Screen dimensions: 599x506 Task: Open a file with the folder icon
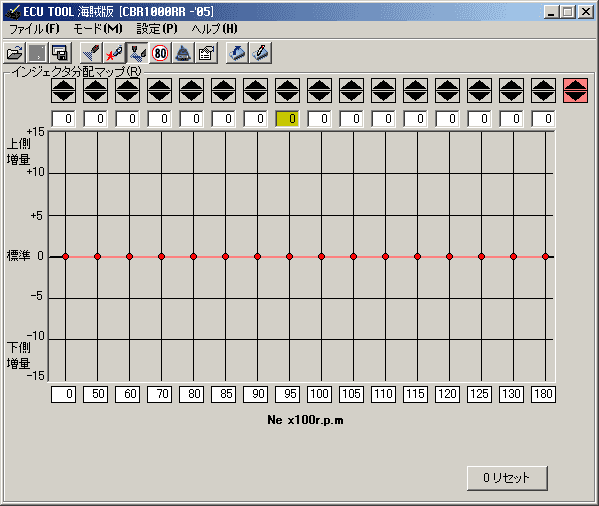[15, 53]
